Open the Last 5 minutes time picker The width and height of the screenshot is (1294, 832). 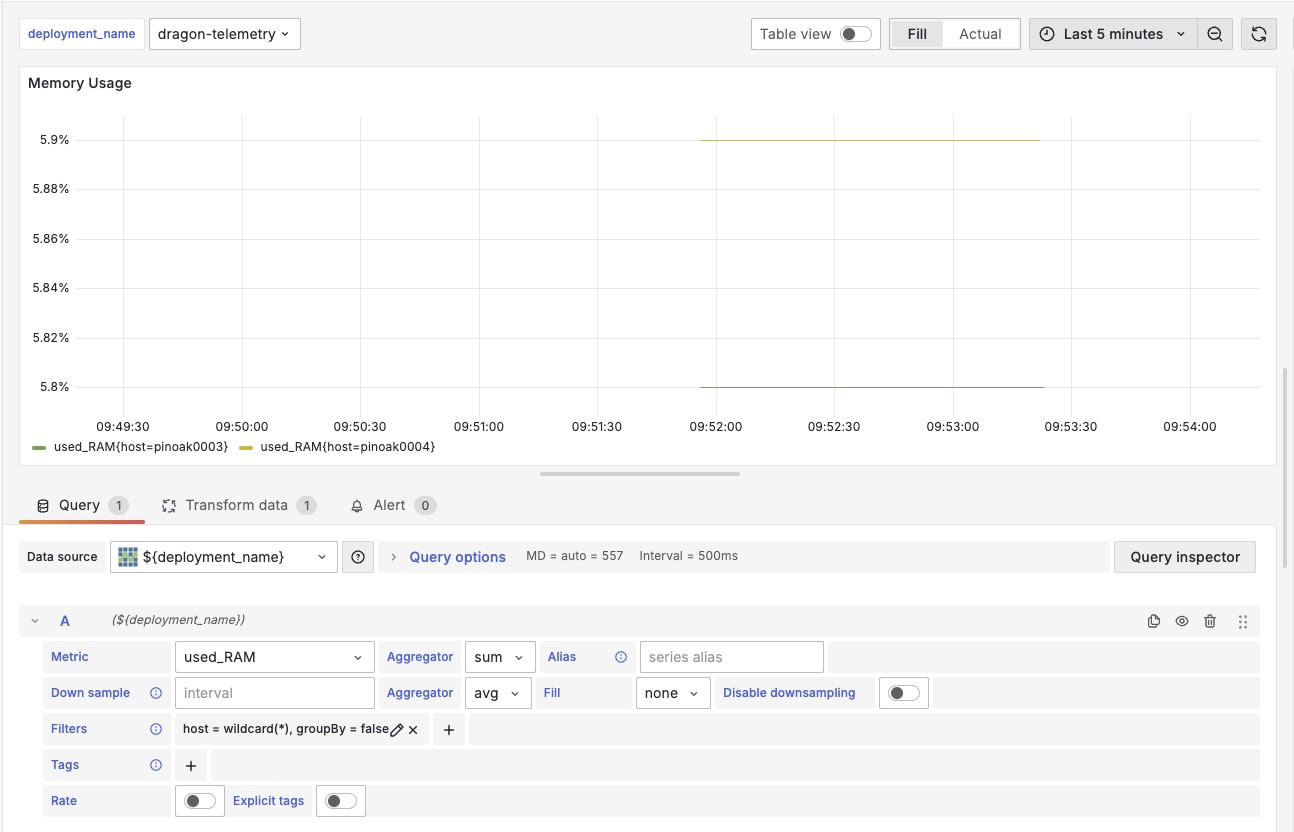click(1112, 34)
